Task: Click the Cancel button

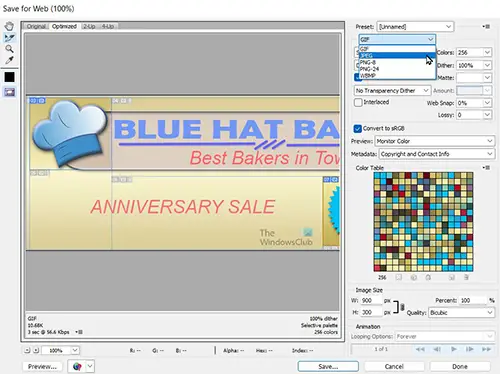Action: pos(394,366)
